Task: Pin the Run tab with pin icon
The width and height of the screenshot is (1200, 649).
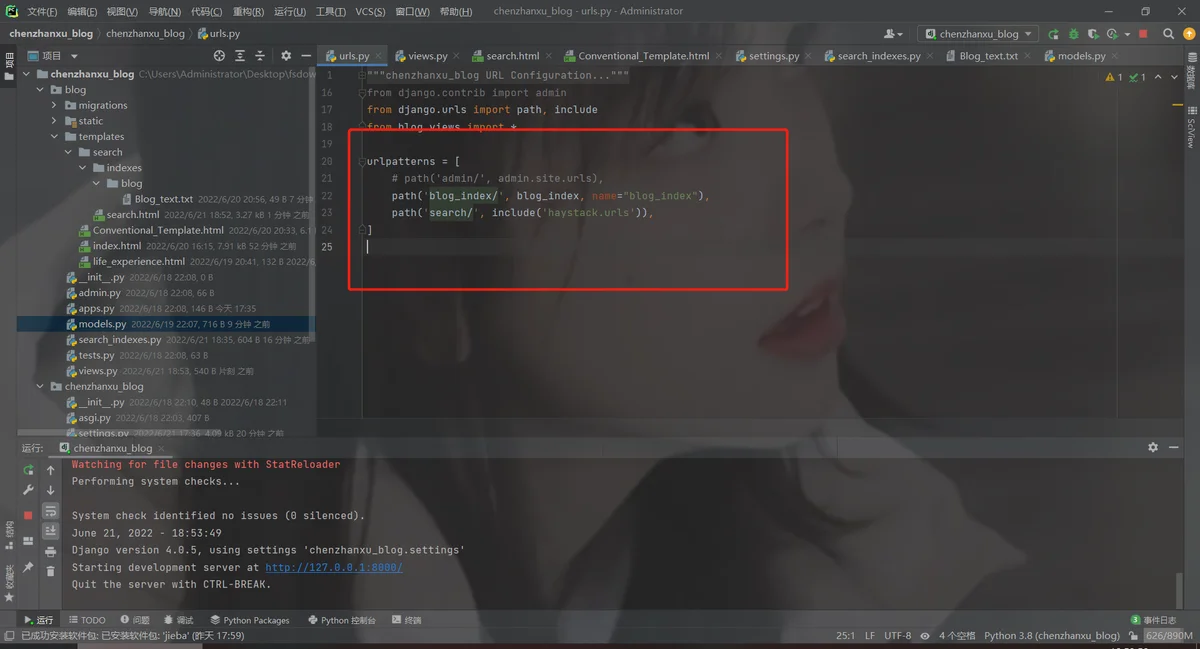Action: (28, 567)
